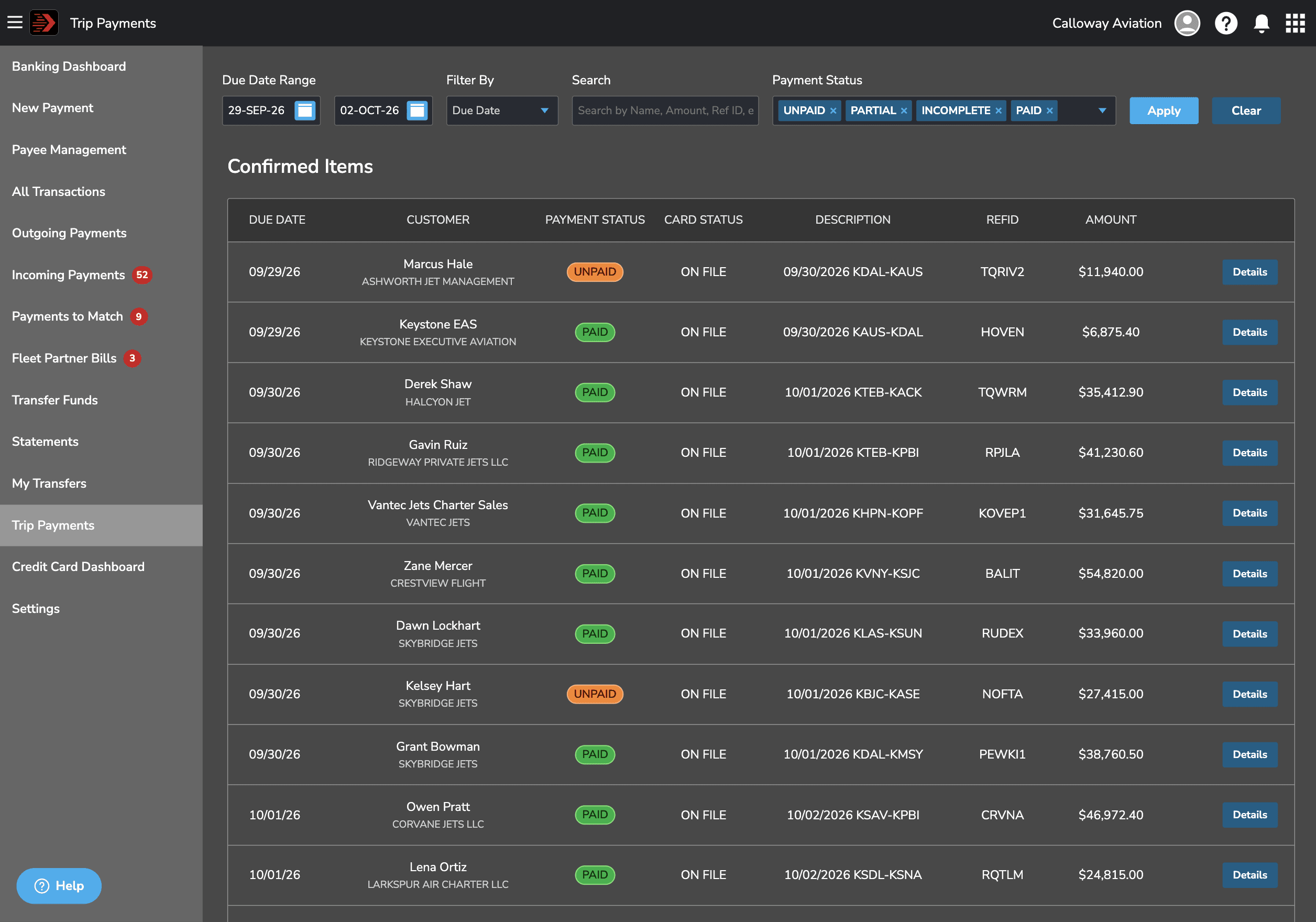Open calendar for start date 29-SEP-26

pos(305,110)
